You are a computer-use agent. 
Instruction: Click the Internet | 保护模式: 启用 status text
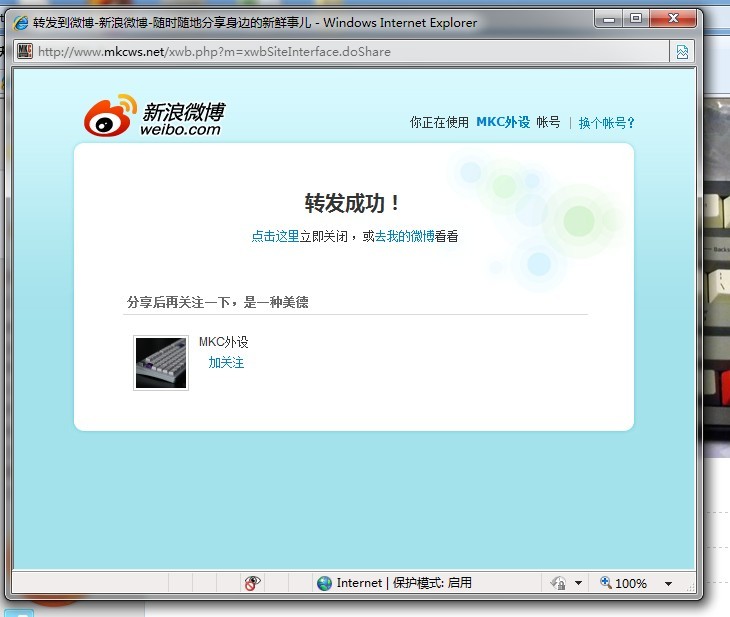pos(404,583)
